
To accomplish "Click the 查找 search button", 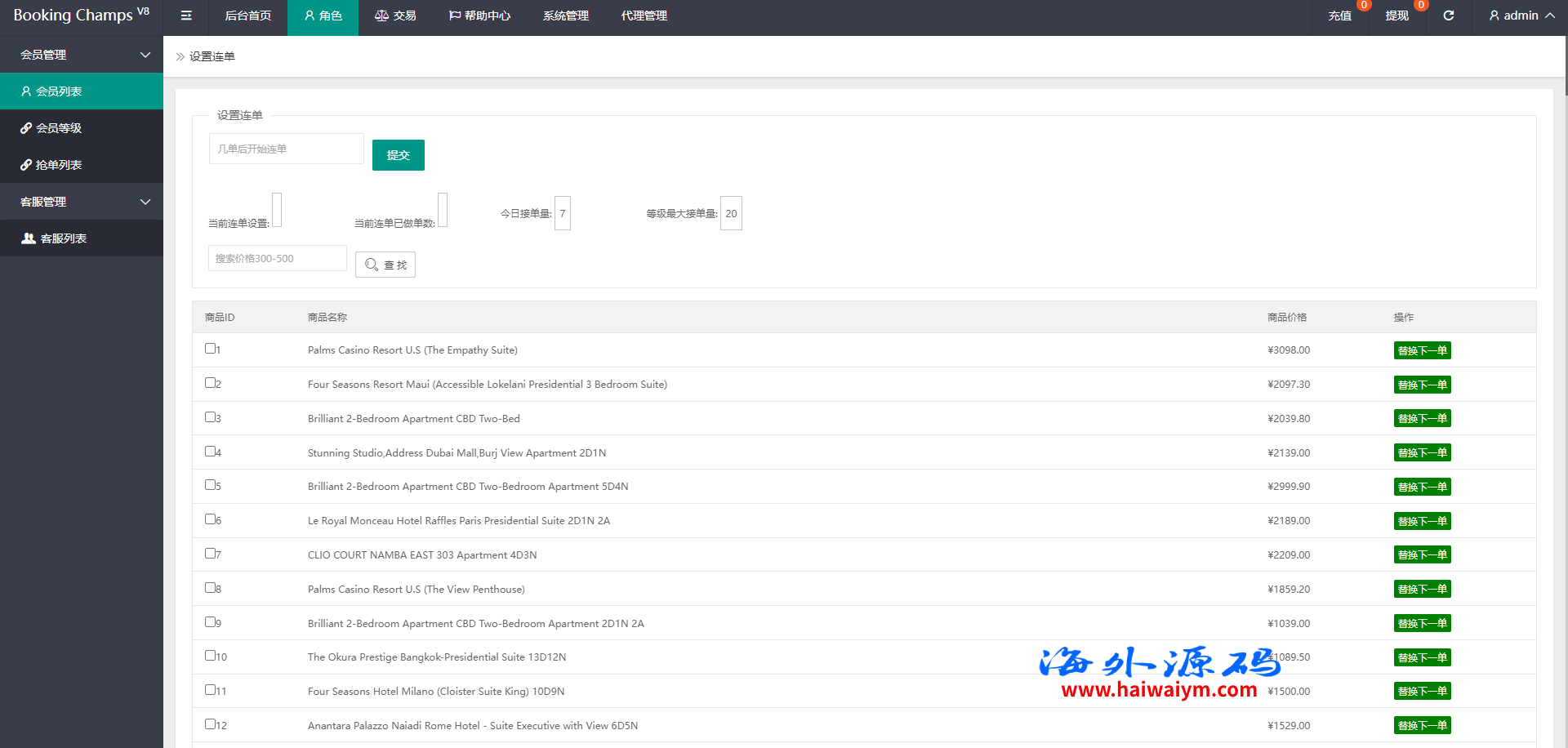I will point(385,265).
